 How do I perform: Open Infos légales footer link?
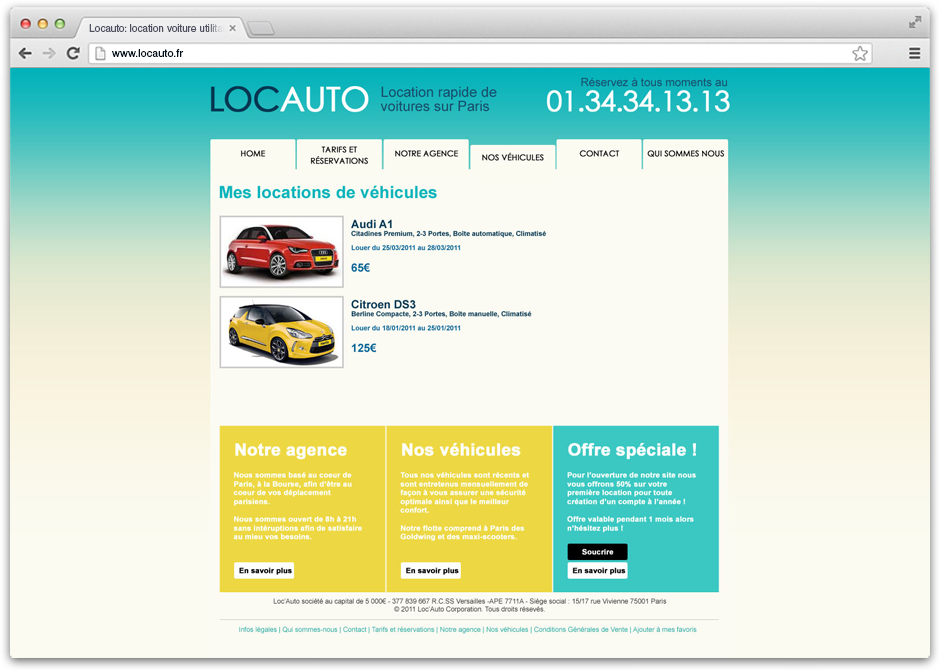click(258, 630)
